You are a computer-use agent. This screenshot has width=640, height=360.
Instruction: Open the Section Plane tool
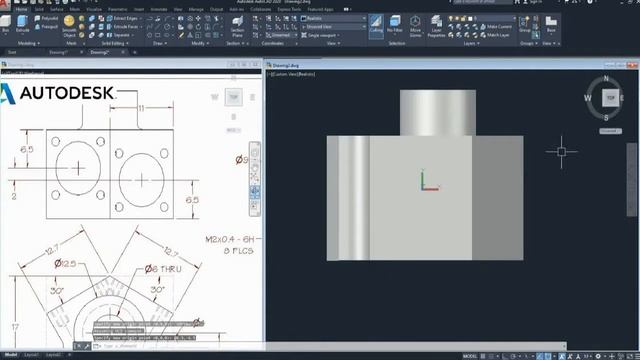[238, 27]
